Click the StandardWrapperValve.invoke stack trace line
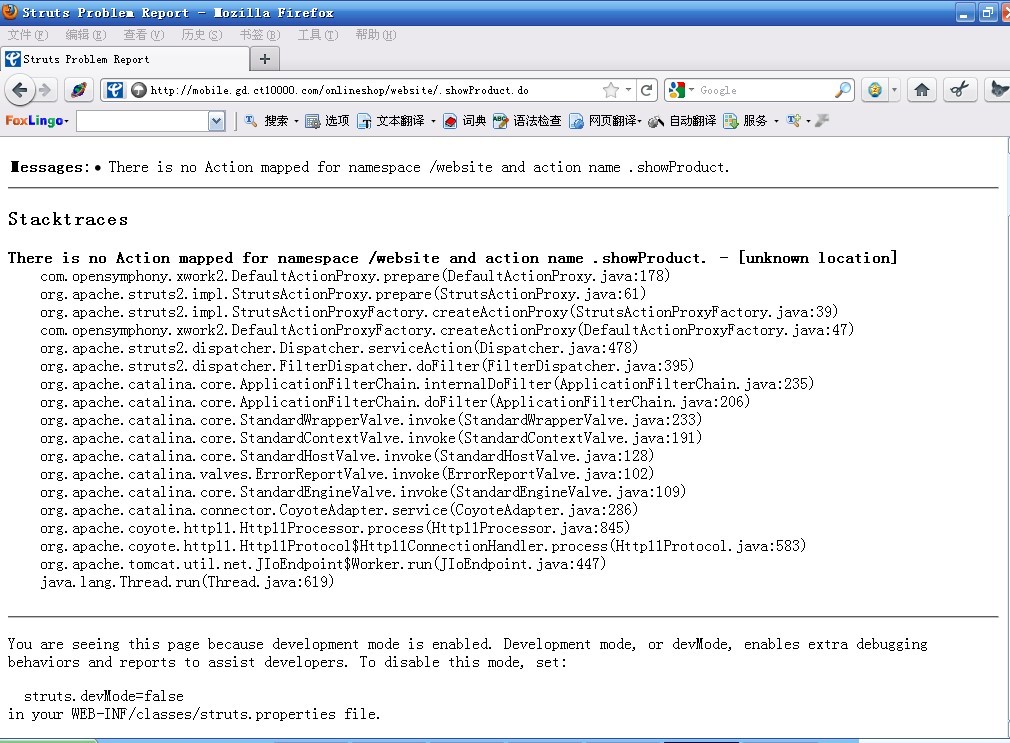The height and width of the screenshot is (743, 1010). coord(370,420)
